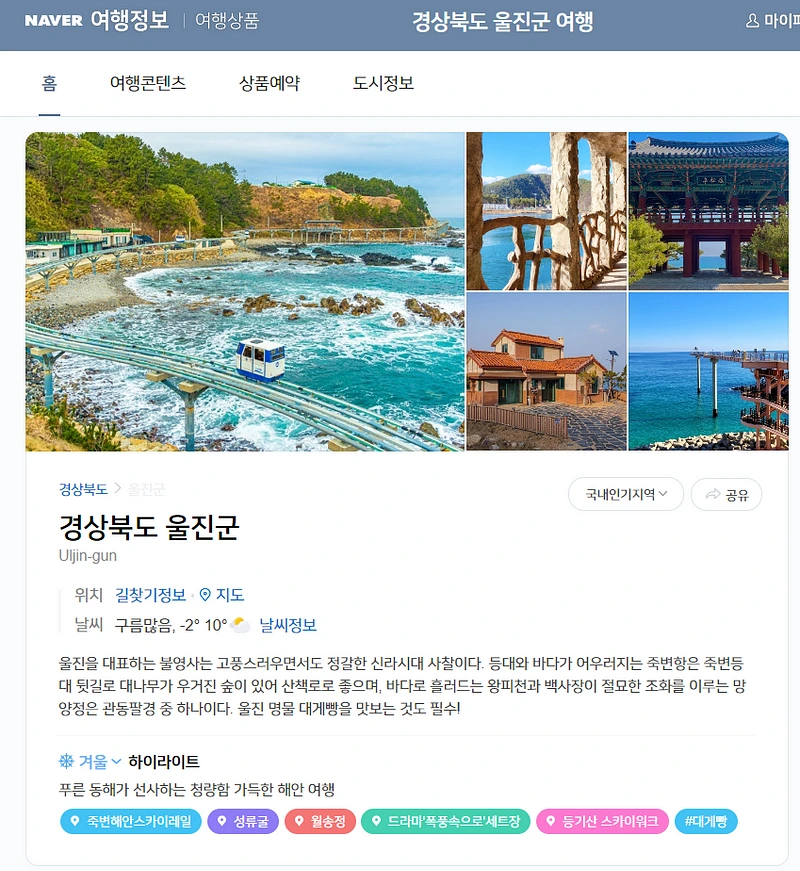Click the NAVER logo in header
The width and height of the screenshot is (800, 871).
click(x=54, y=21)
